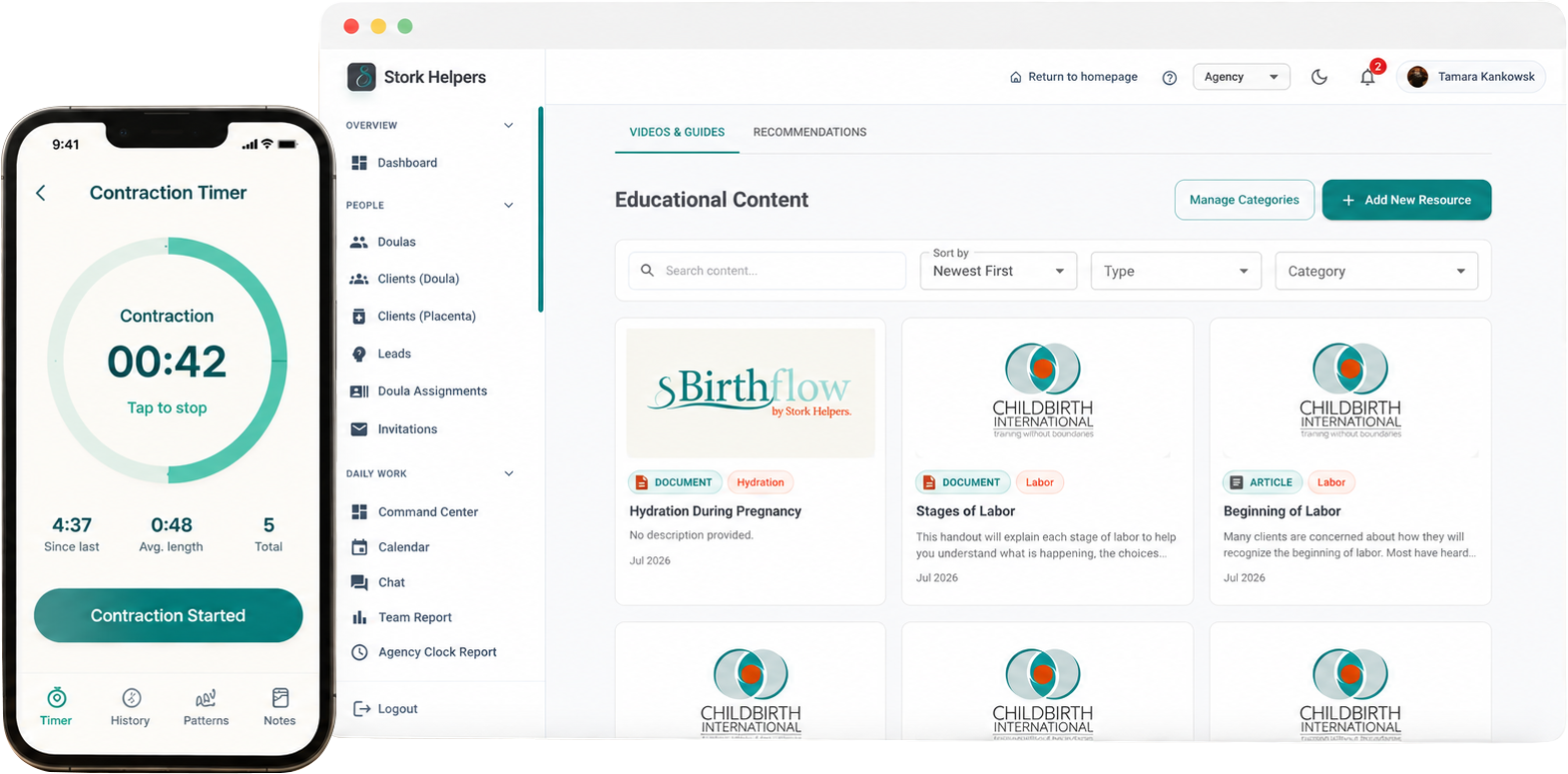Open the Type filter dropdown
The height and width of the screenshot is (774, 1568).
point(1176,271)
